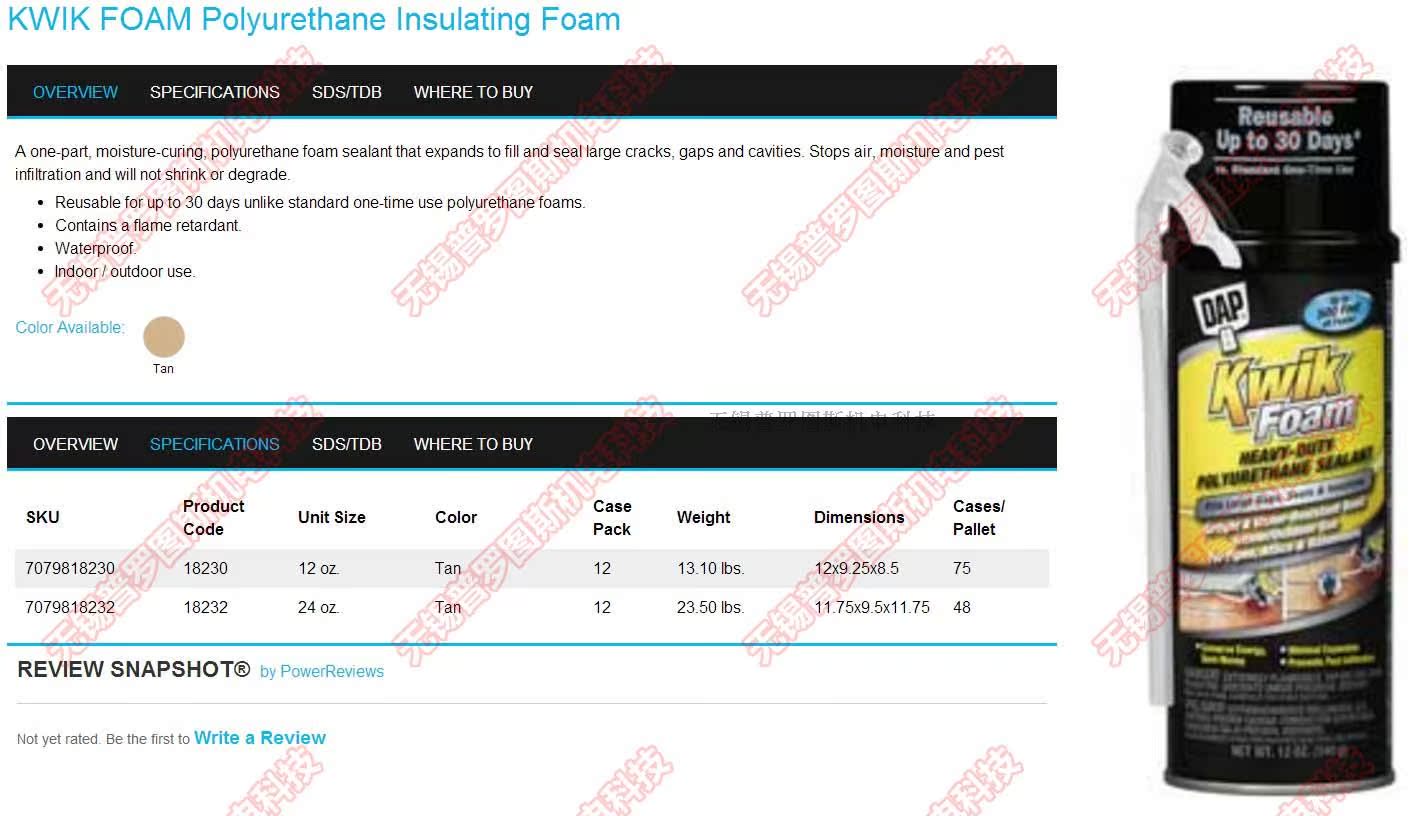Screen dimensions: 1414x816
Task: Open the SDS/TDB tab in the upper bar
Action: coord(347,92)
